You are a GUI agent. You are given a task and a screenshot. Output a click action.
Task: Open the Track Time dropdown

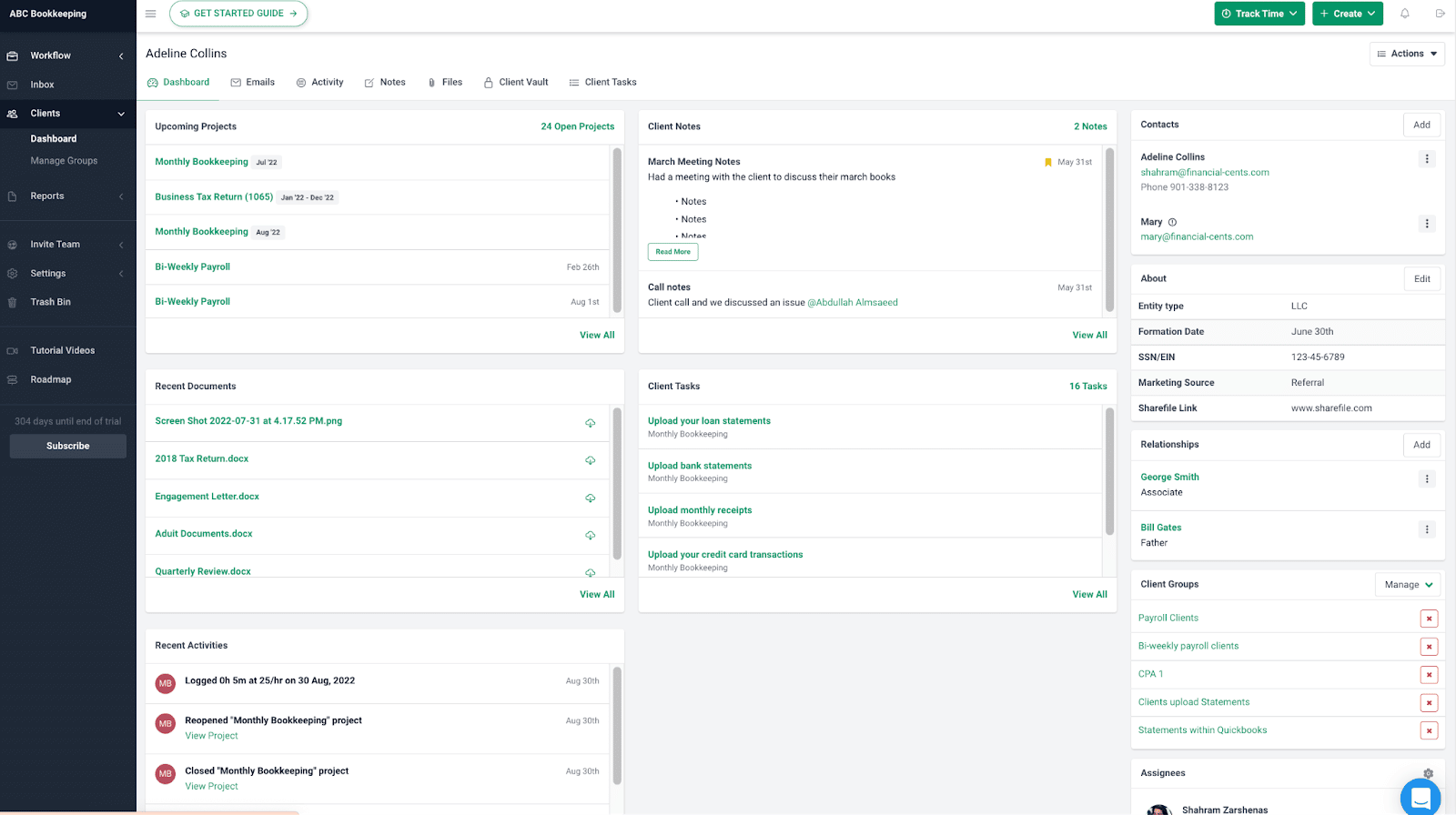(1259, 14)
